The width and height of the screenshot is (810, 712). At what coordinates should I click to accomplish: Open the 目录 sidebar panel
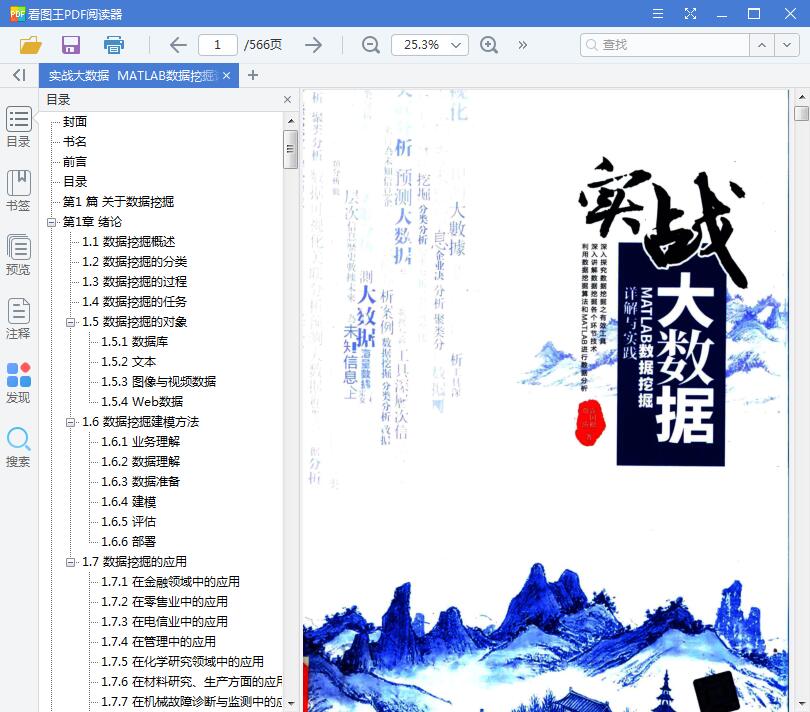pos(19,127)
